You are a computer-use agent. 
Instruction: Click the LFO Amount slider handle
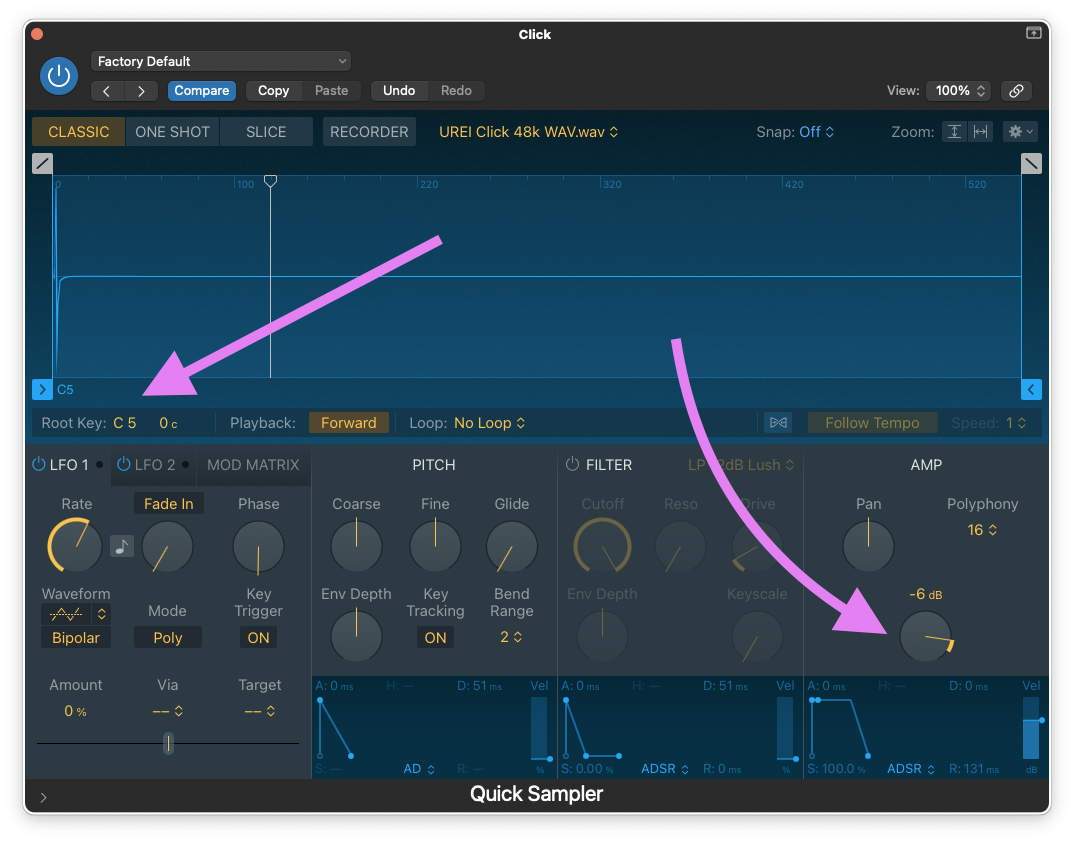[168, 743]
